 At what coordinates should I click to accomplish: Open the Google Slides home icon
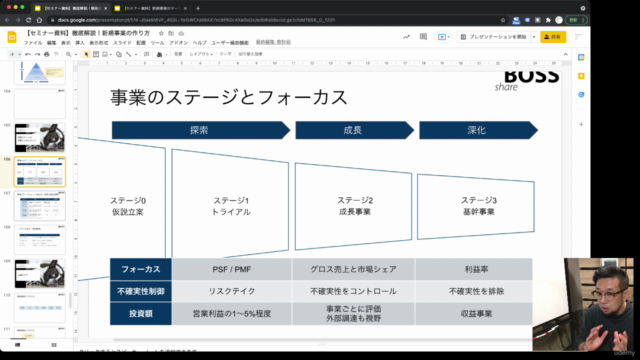[x=12, y=37]
